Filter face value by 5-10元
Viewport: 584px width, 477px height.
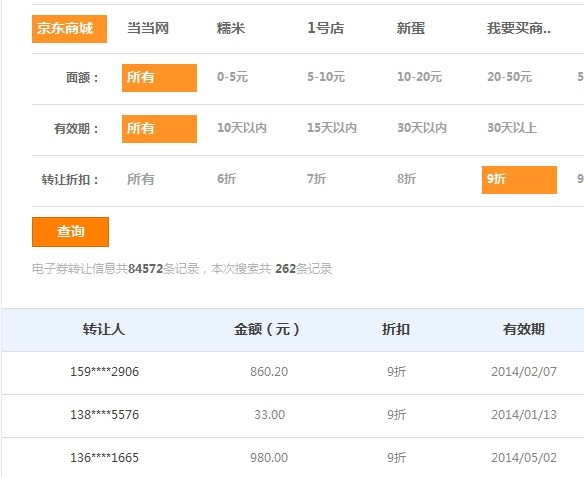coord(326,77)
